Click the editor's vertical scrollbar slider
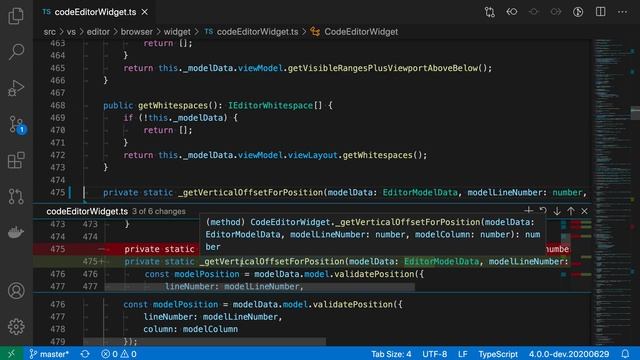This screenshot has height=360, width=640. (x=635, y=113)
